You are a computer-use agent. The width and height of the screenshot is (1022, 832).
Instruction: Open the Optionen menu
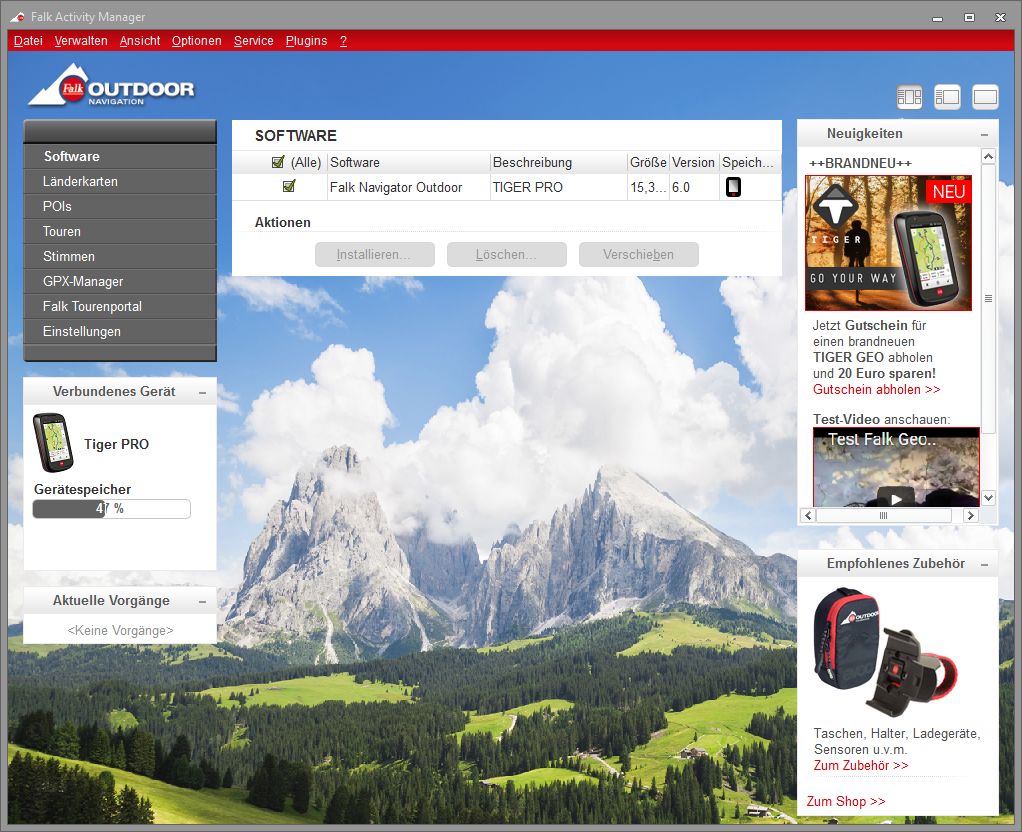(196, 40)
